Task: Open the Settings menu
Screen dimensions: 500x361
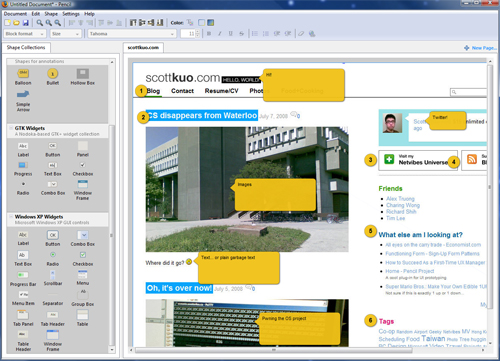Action: click(x=71, y=14)
